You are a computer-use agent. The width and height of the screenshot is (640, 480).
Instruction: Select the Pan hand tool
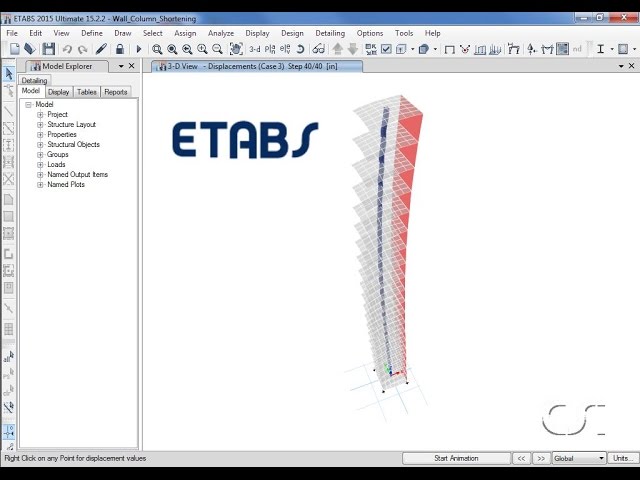[236, 49]
